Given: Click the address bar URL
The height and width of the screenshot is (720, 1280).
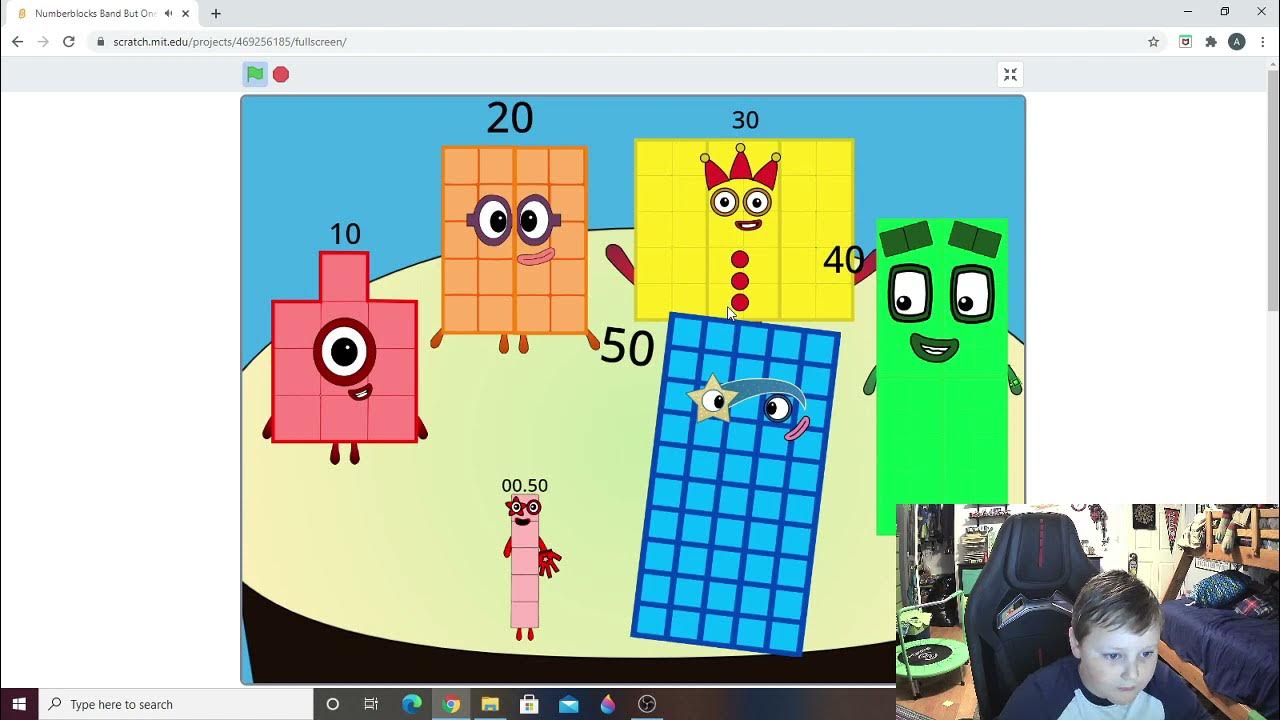Looking at the screenshot, I should click(230, 42).
